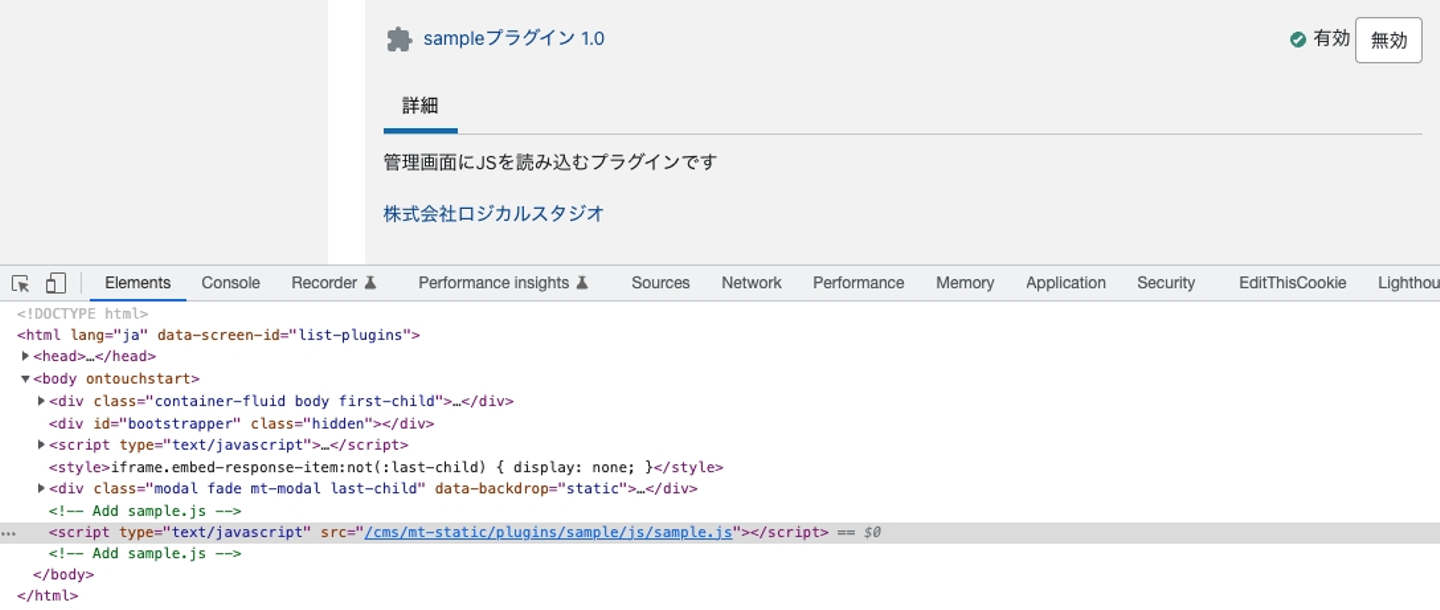Open the 株式会社ロジカルスタジオ link
Viewport: 1440px width, 610px height.
coord(494,213)
